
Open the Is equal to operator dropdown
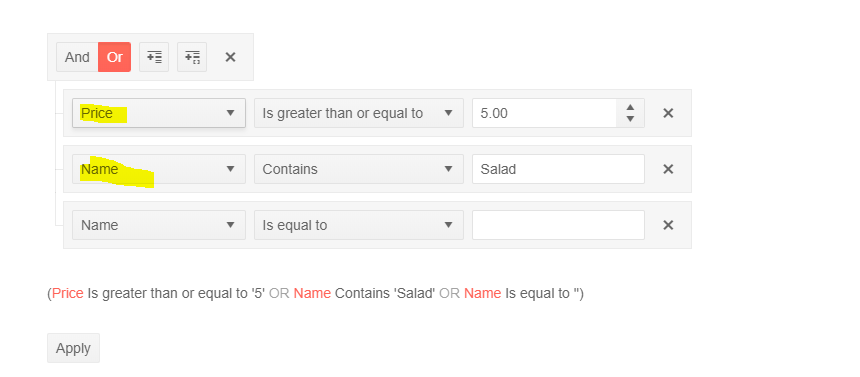(x=359, y=225)
